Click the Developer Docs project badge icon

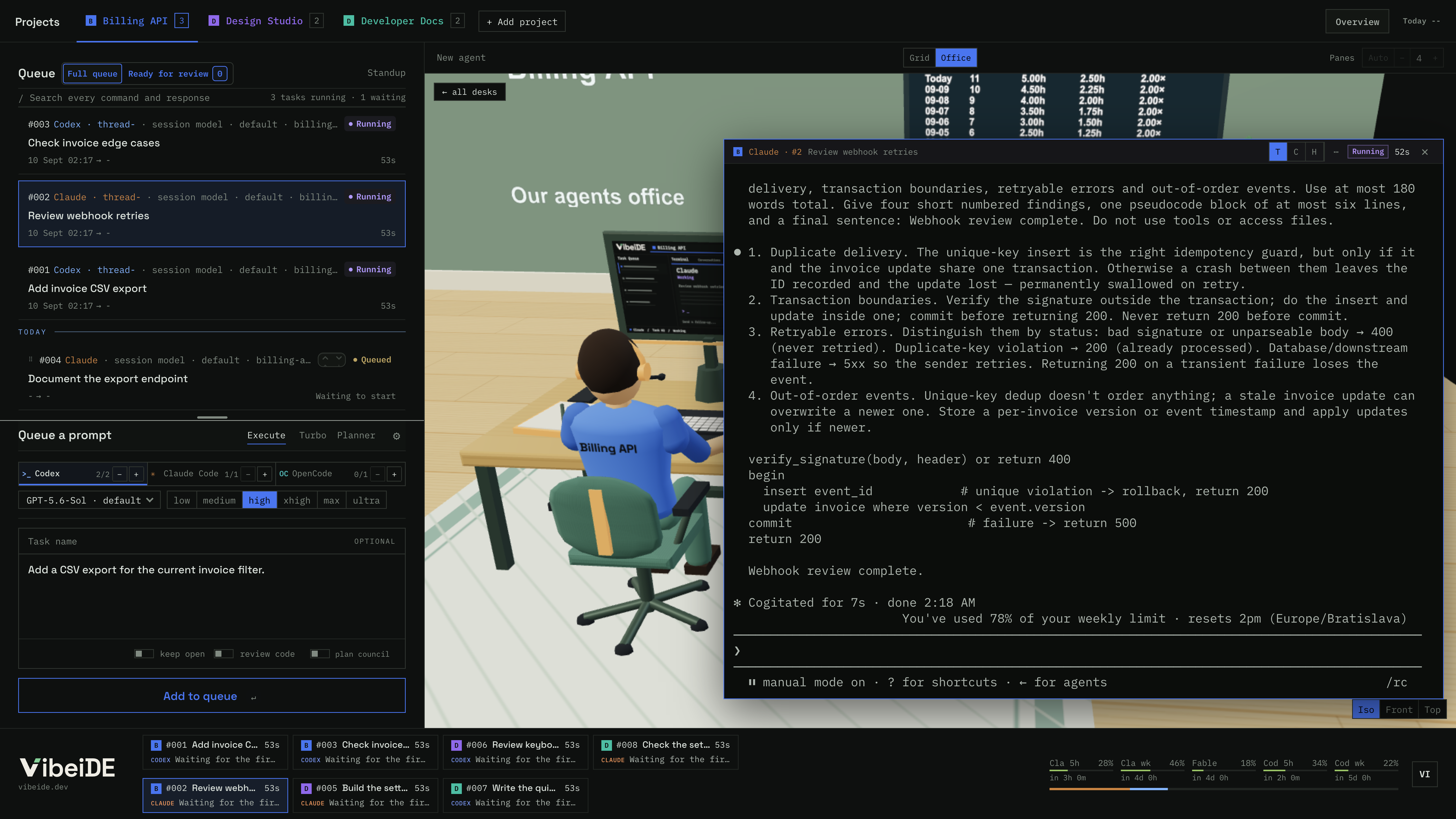[349, 21]
